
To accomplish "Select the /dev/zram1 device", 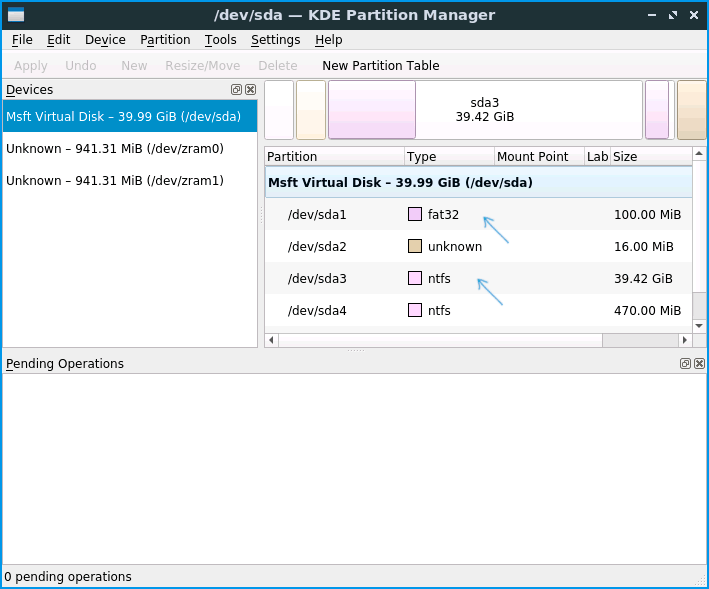I will click(x=130, y=180).
